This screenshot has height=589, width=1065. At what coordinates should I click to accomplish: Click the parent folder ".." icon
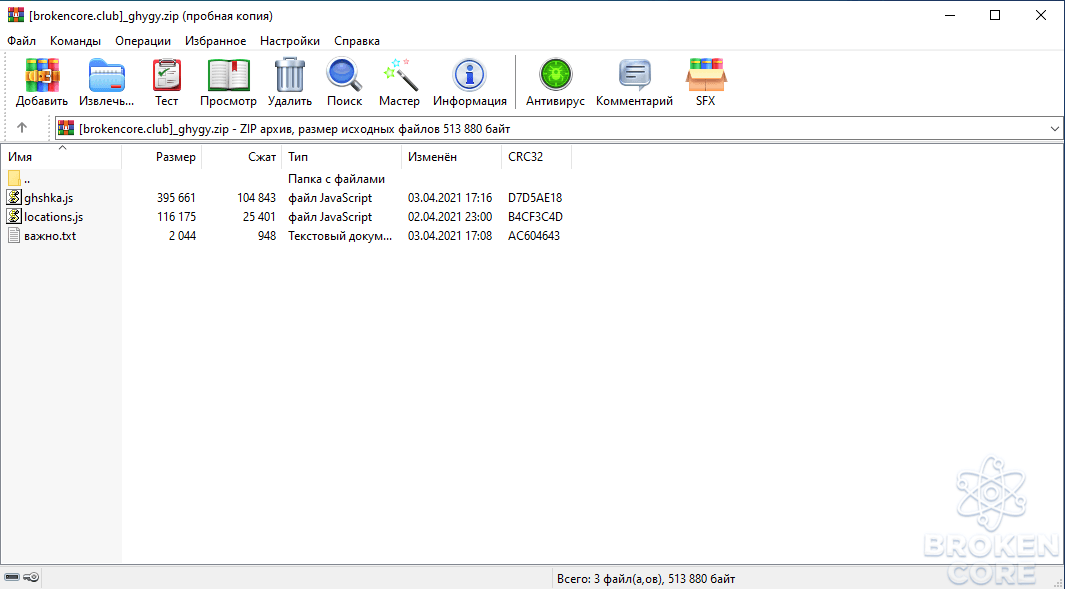point(14,179)
